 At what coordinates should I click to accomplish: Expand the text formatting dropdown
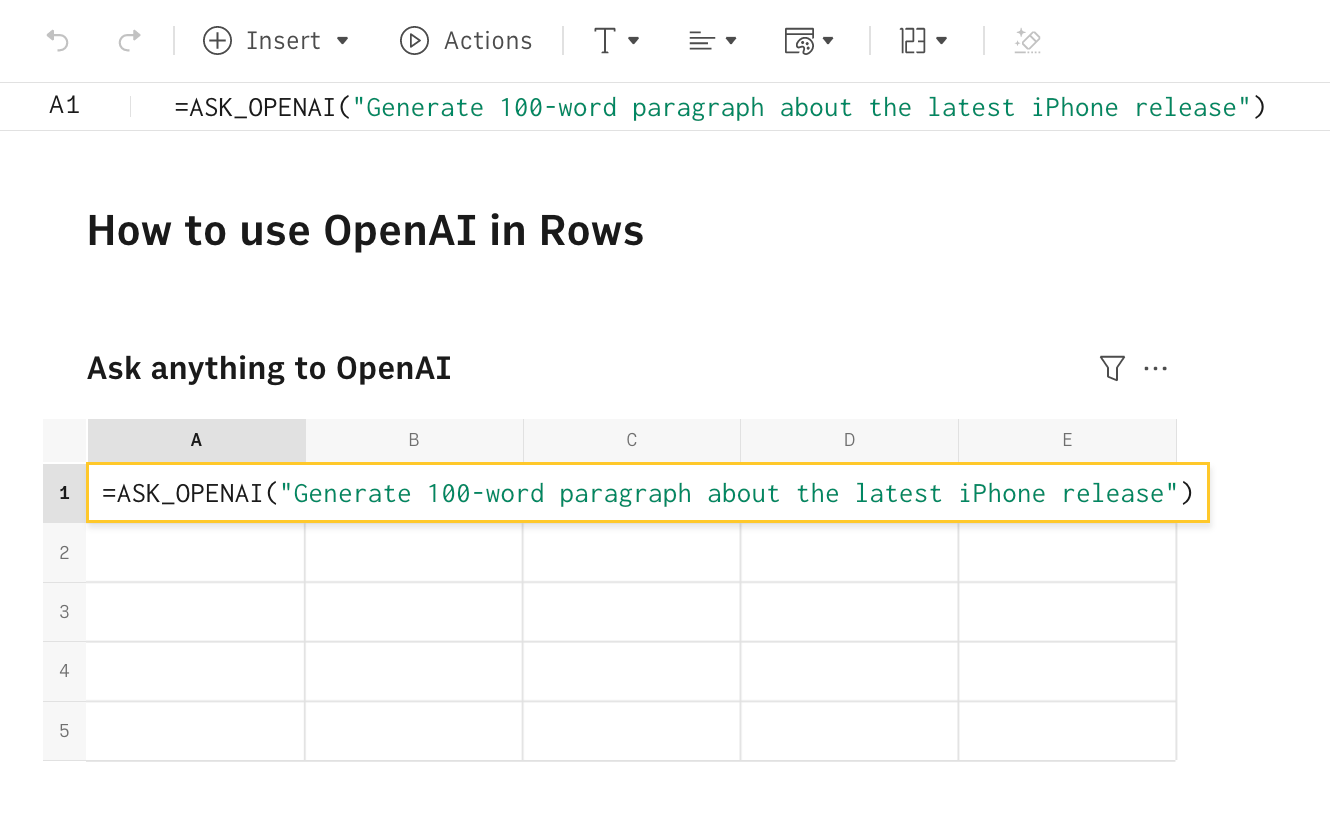(616, 41)
